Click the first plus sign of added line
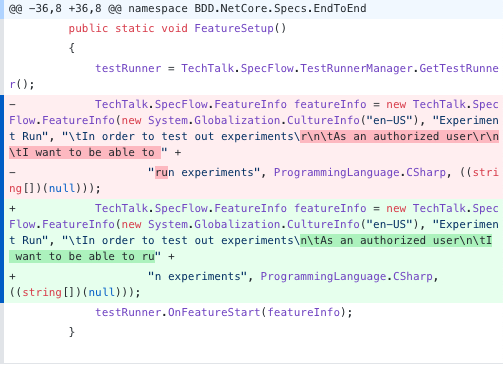This screenshot has width=503, height=367. 12,208
